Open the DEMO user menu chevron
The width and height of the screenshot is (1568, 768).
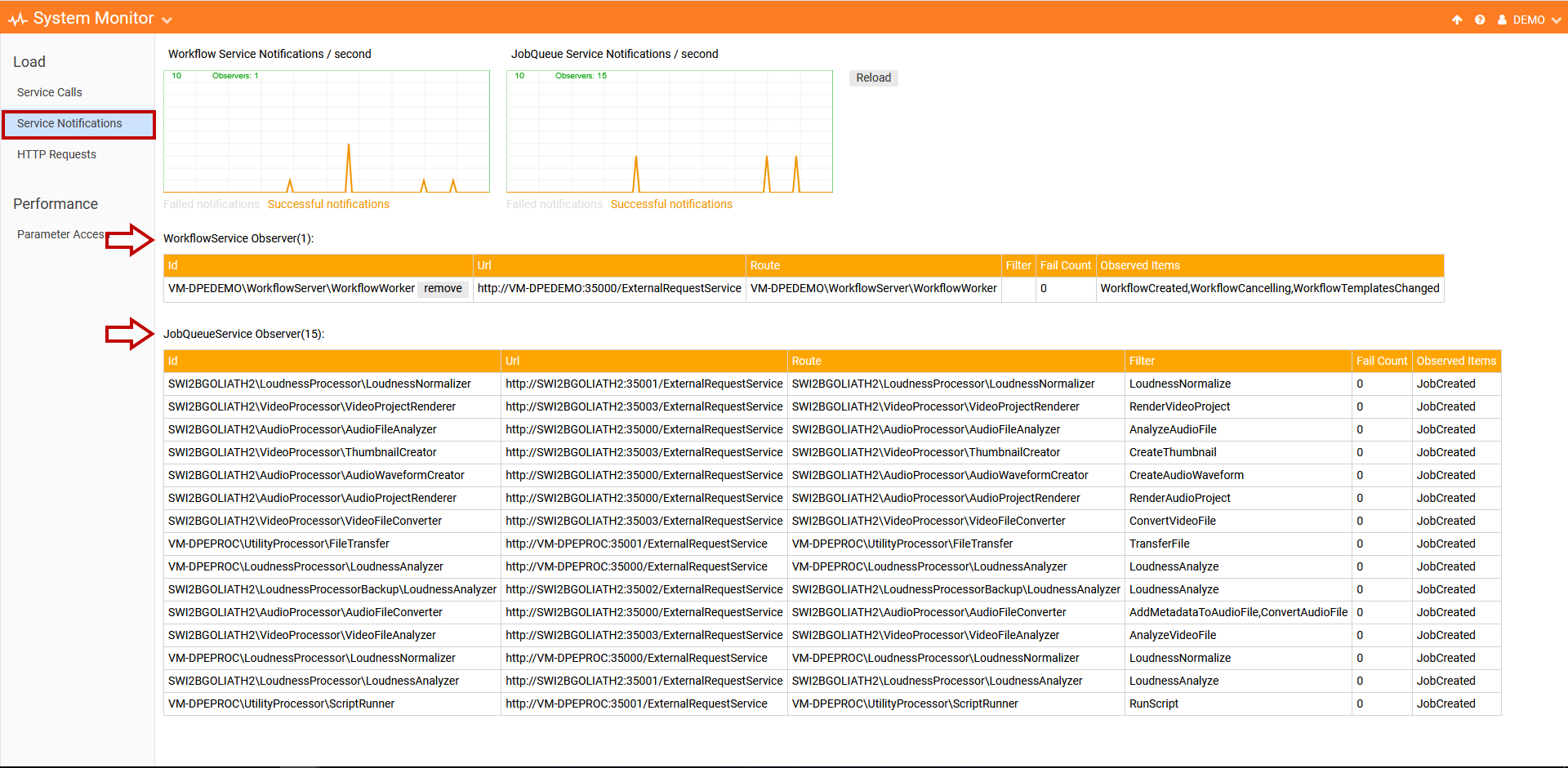point(1556,20)
